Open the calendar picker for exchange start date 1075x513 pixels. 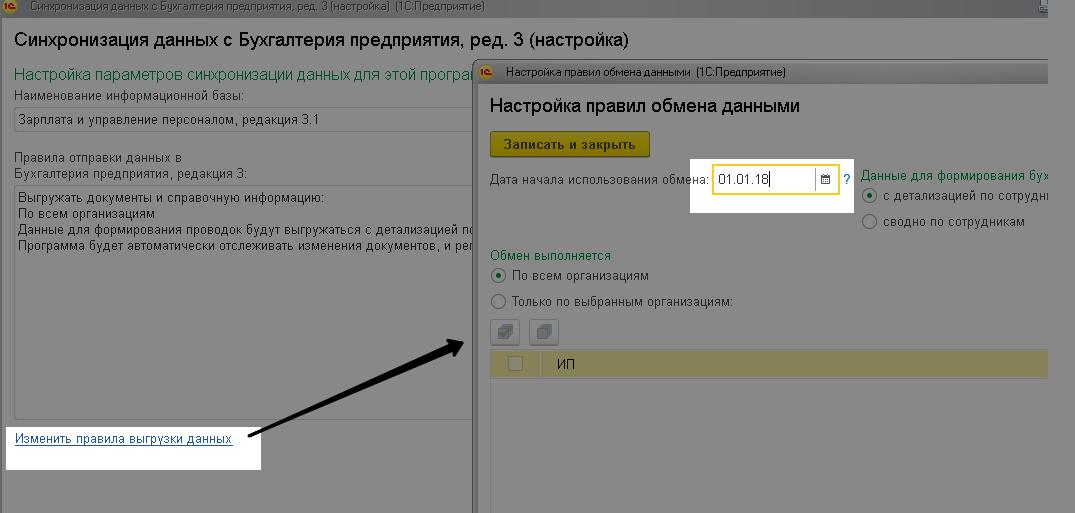pos(825,180)
